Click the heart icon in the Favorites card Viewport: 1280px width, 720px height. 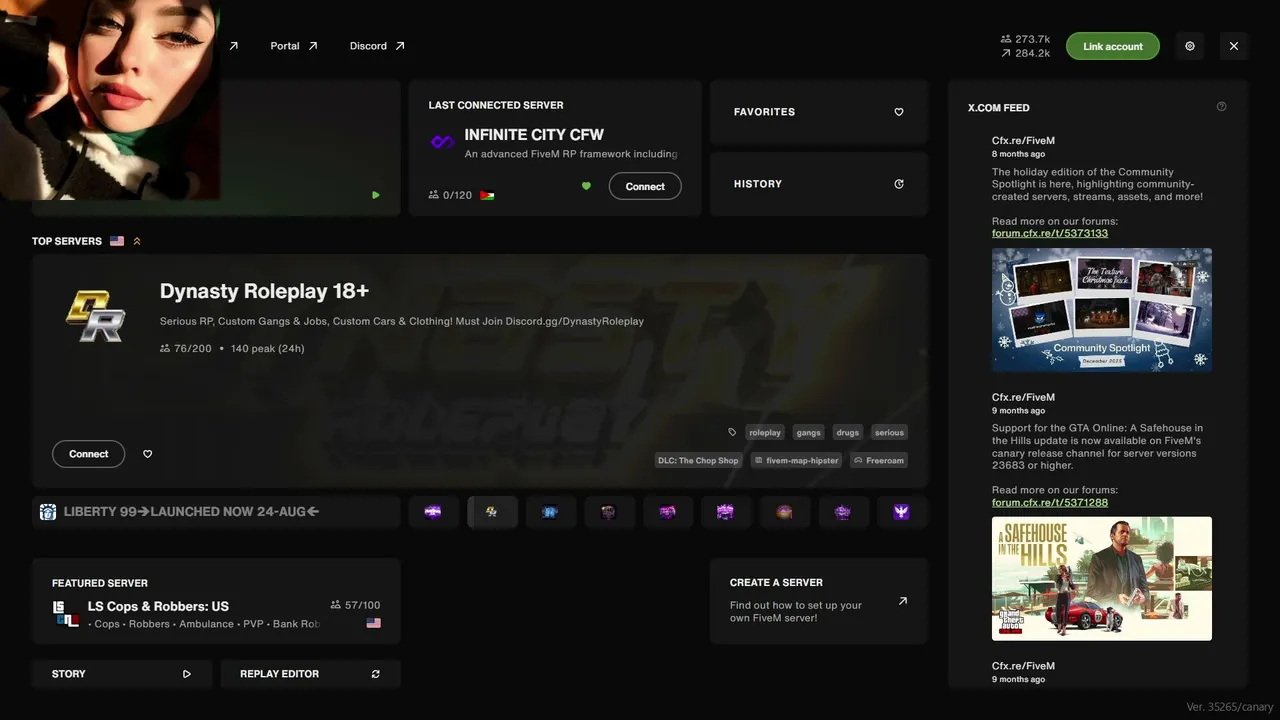click(x=899, y=112)
